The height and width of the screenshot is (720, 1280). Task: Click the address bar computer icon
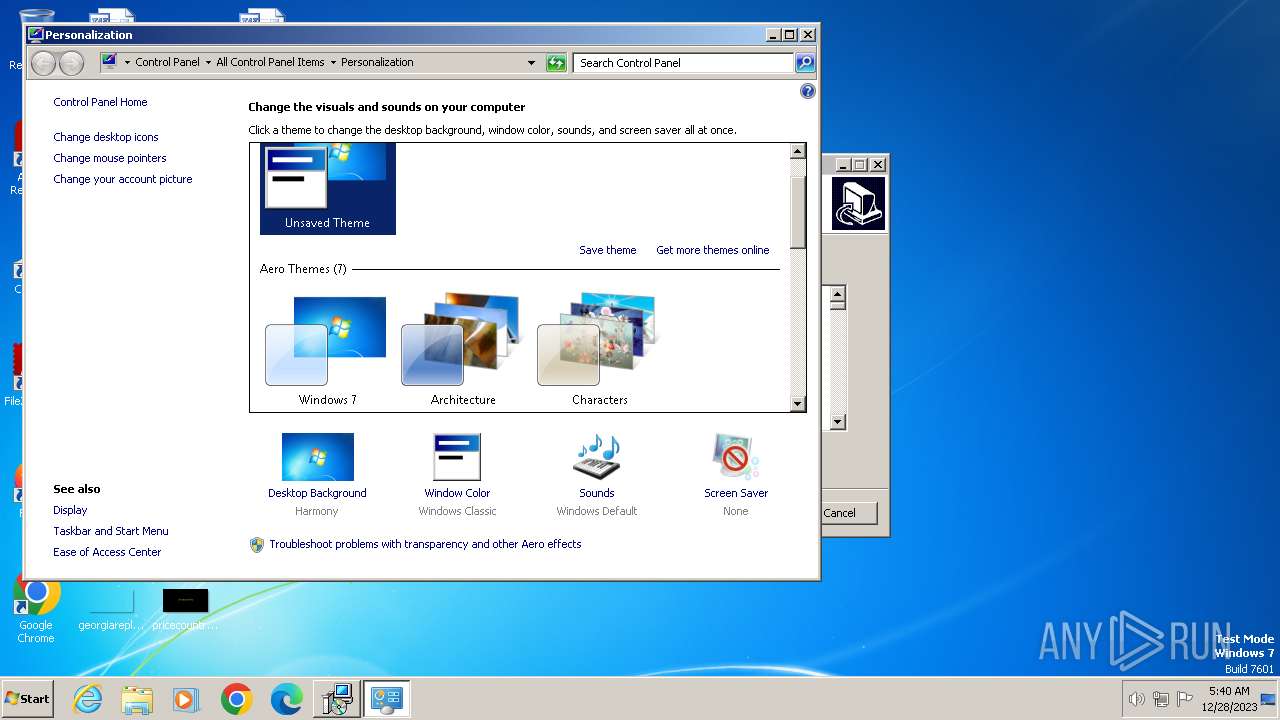(110, 62)
